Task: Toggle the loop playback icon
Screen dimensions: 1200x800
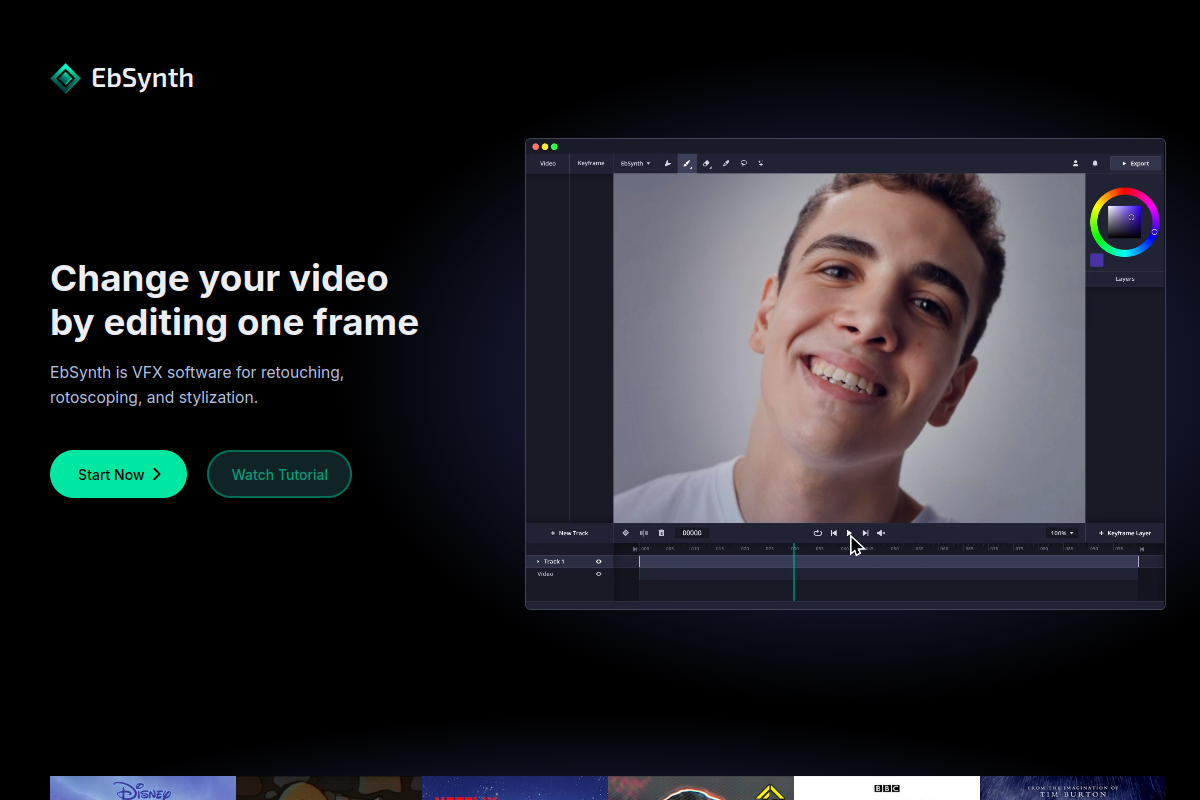Action: click(x=817, y=533)
